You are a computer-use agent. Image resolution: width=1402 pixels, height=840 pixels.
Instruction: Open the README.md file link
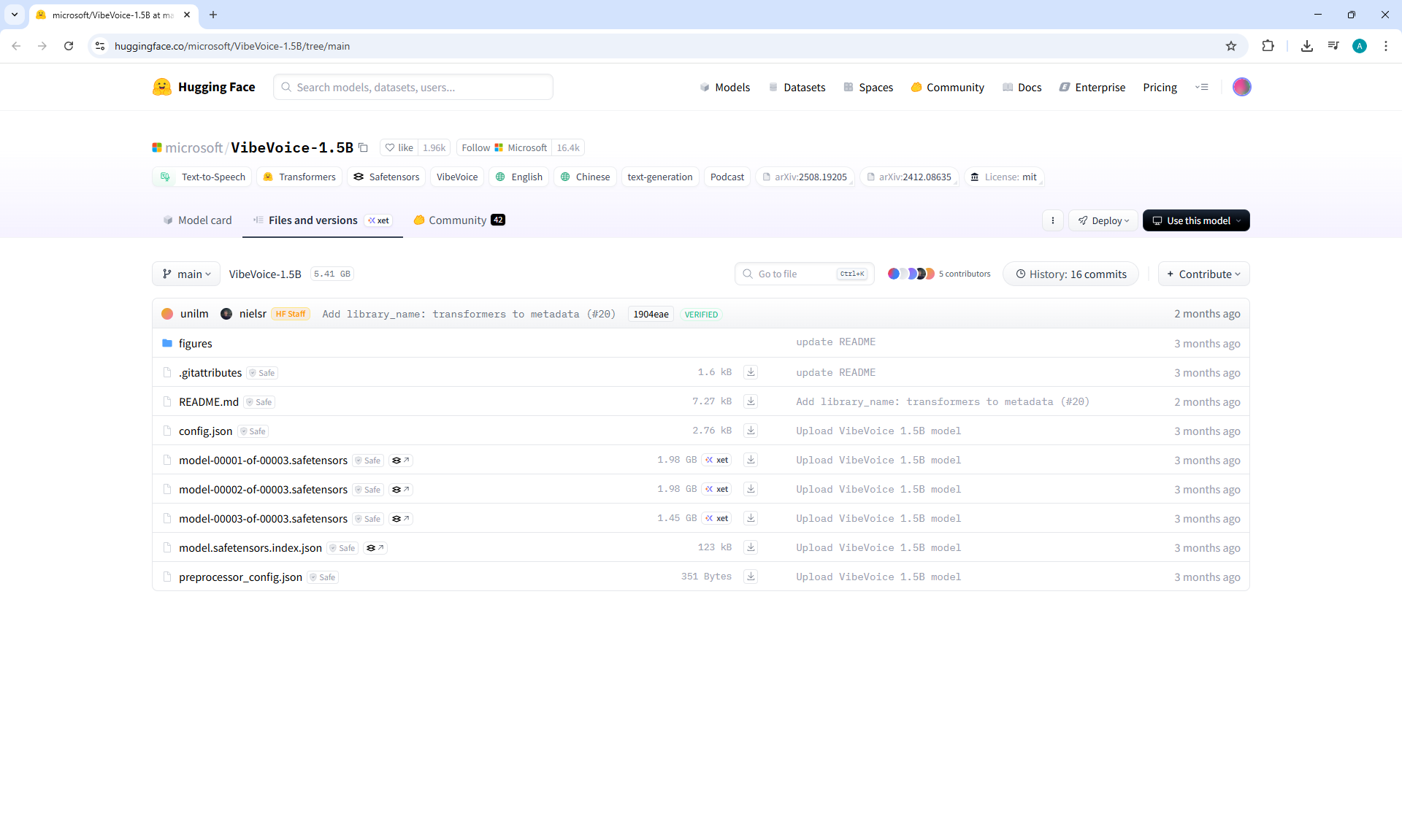(208, 401)
